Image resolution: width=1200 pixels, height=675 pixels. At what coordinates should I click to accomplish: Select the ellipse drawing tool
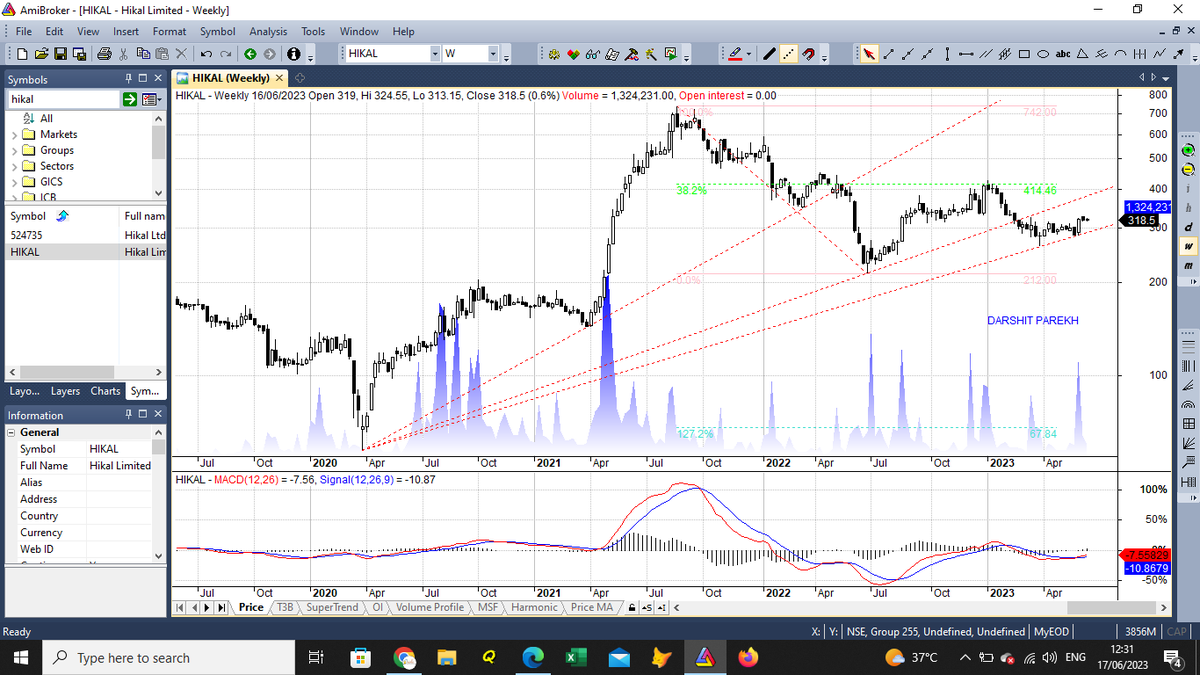point(1043,54)
